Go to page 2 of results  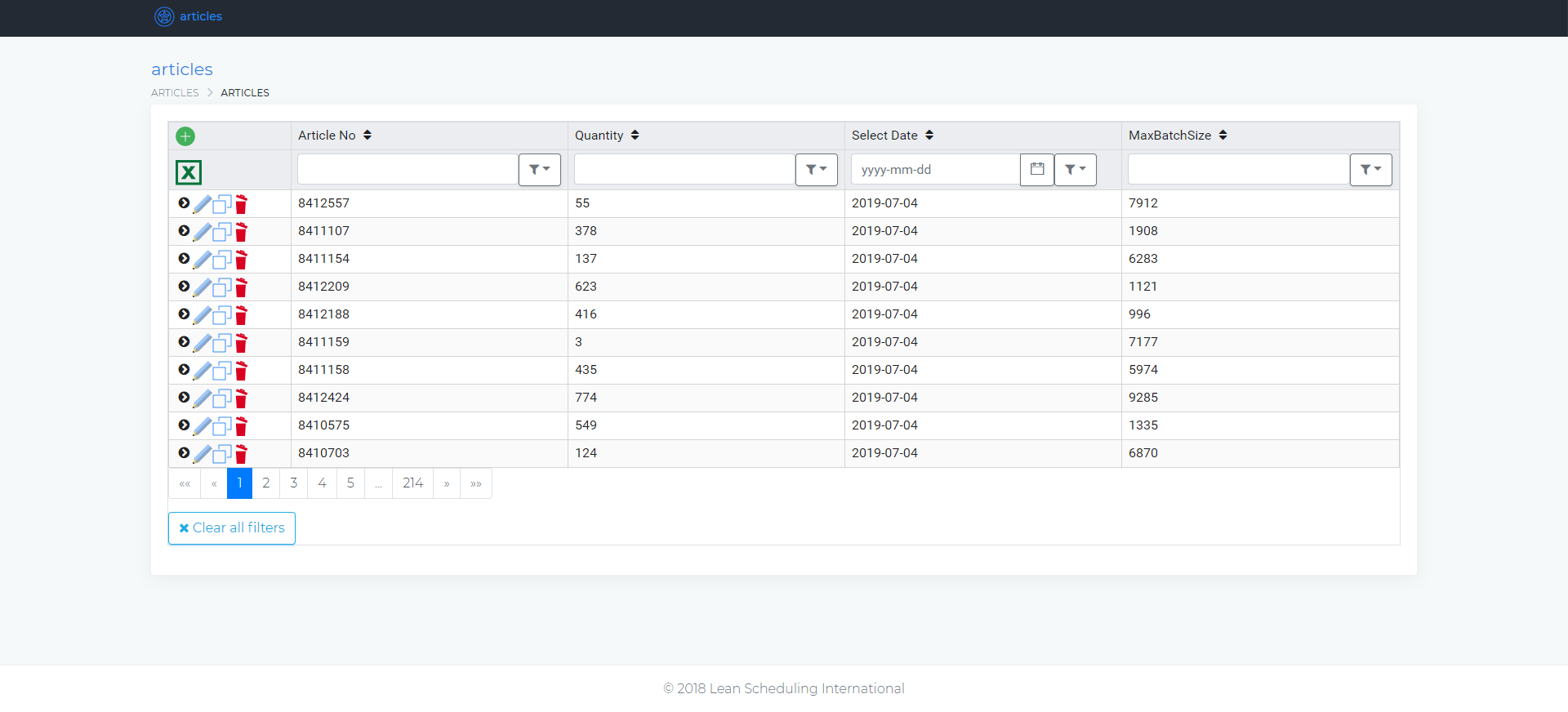click(266, 483)
